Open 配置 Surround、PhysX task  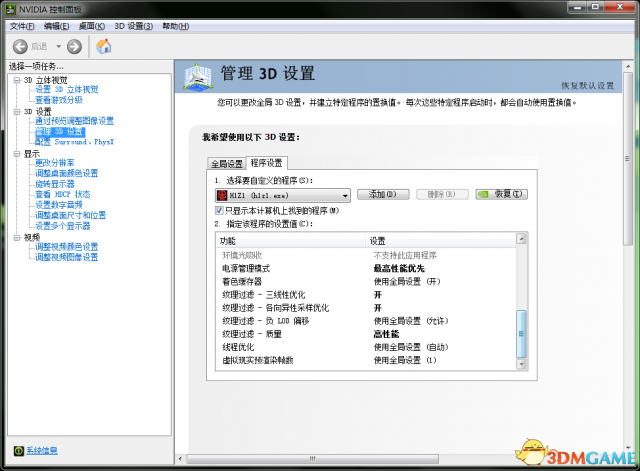[x=74, y=142]
